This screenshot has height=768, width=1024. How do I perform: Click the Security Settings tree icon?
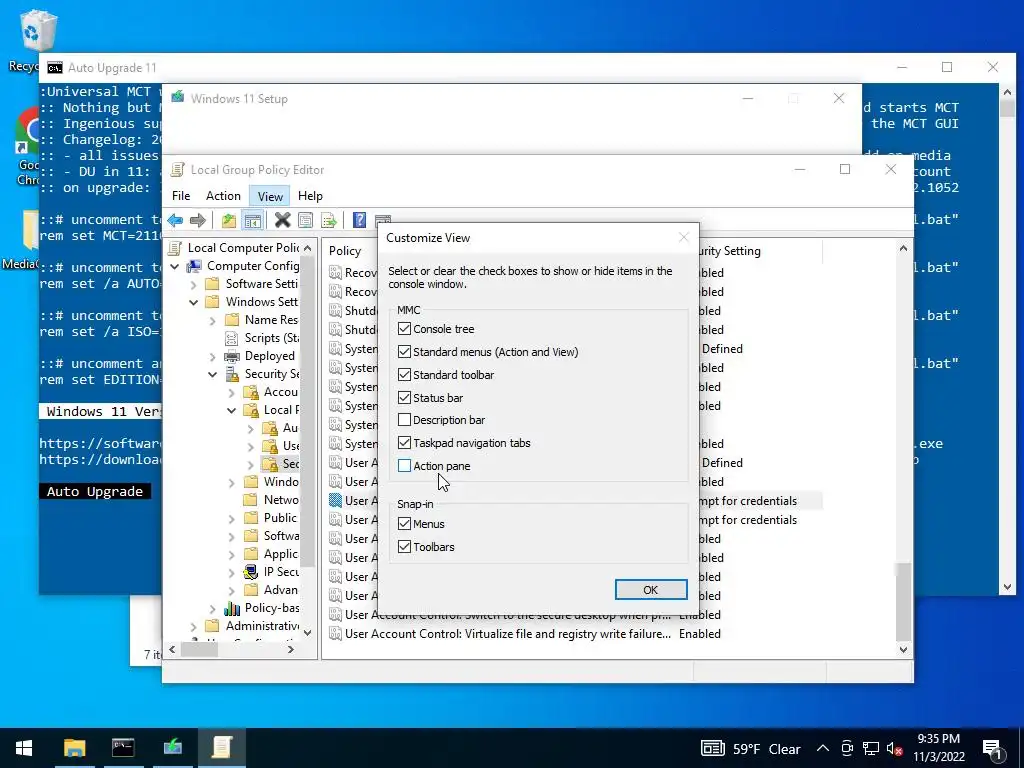[x=232, y=374]
